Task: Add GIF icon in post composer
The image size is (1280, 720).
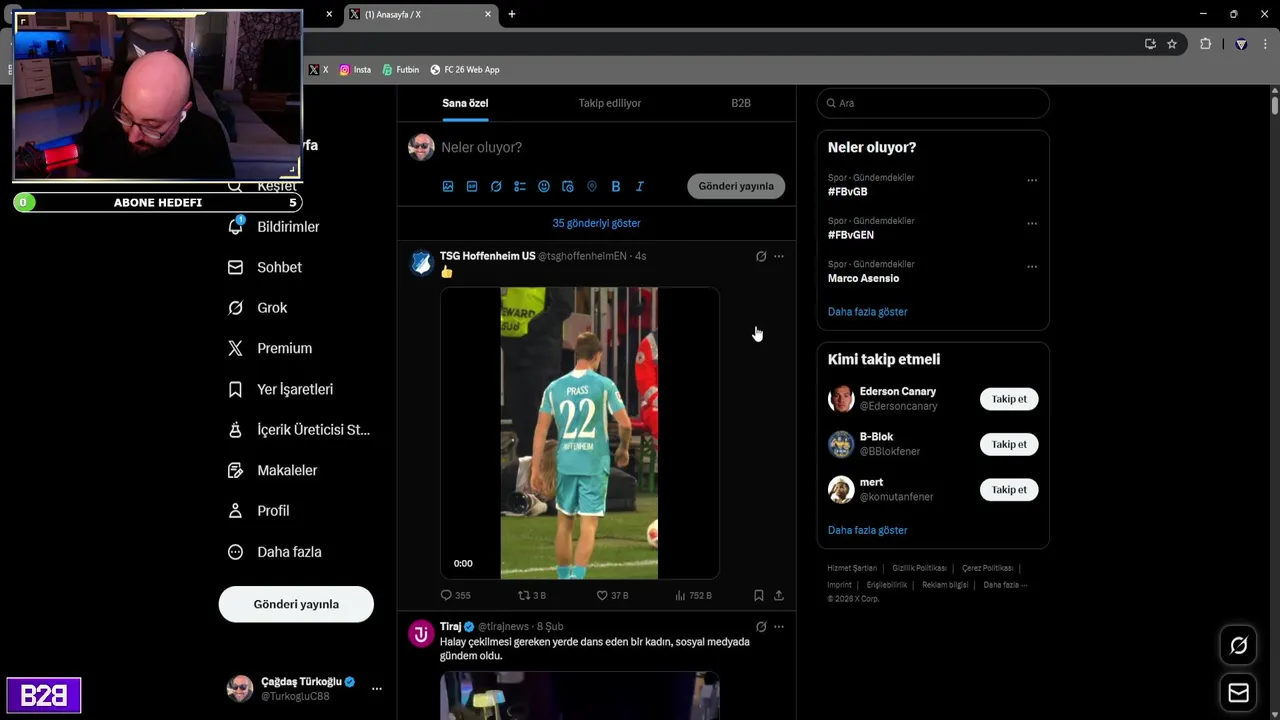Action: [x=472, y=186]
